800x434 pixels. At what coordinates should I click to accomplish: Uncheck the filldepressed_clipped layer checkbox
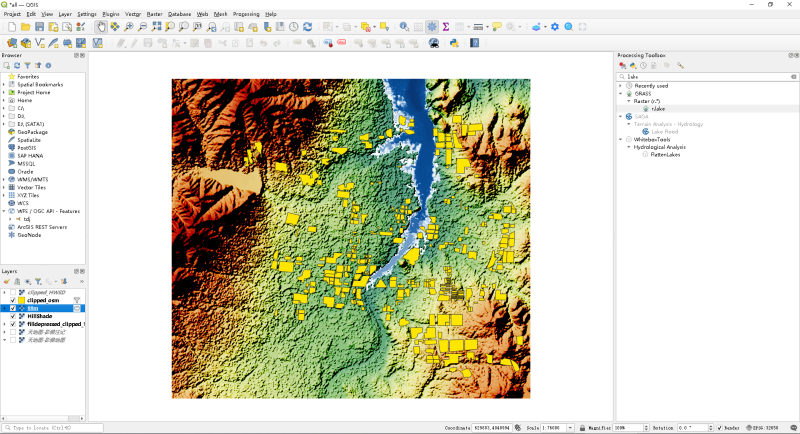click(13, 324)
